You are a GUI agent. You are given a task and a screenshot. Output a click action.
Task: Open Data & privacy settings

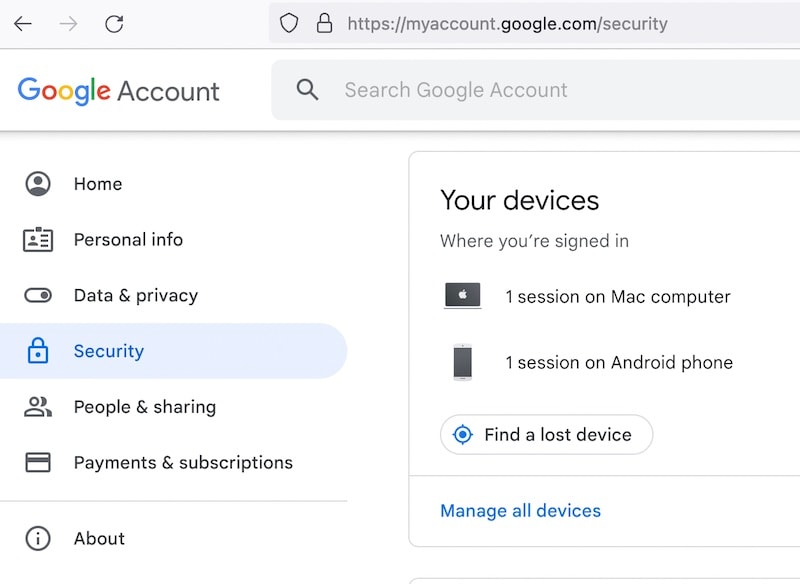(136, 295)
